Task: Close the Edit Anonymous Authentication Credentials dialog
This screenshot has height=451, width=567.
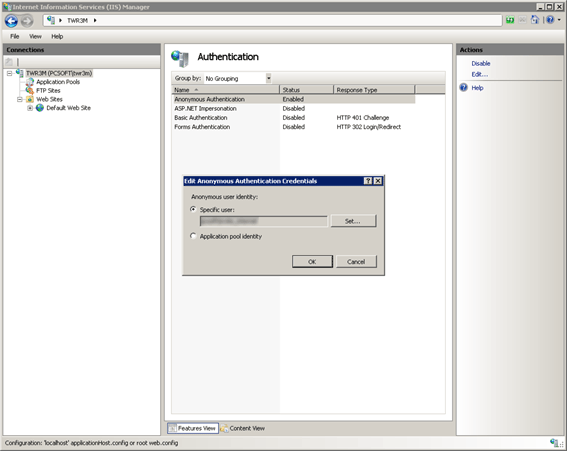Action: (x=378, y=181)
